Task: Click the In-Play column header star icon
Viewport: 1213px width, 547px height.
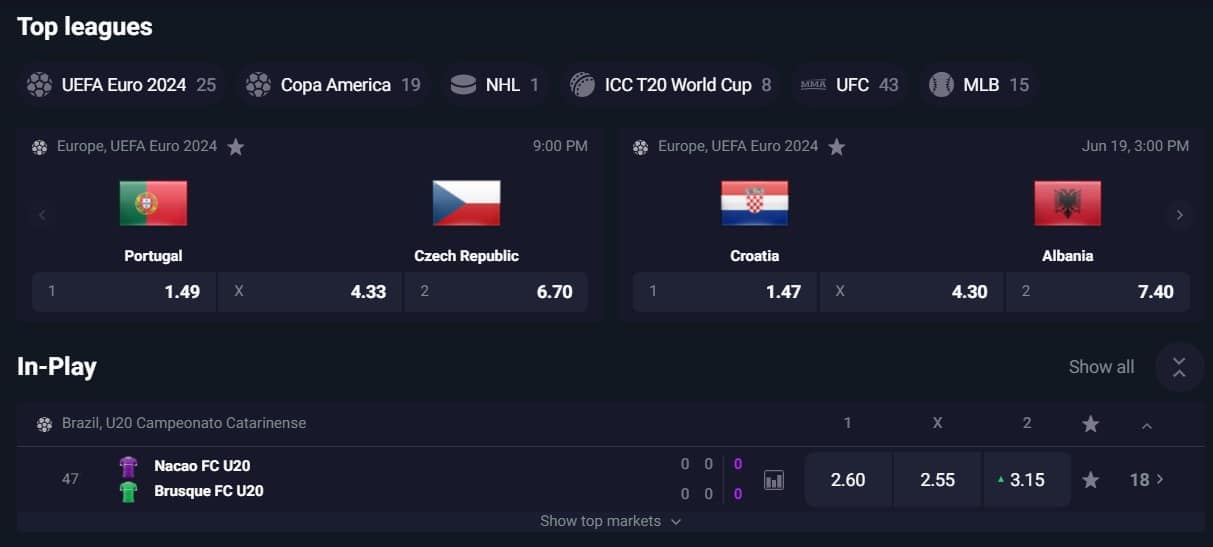Action: (1091, 424)
